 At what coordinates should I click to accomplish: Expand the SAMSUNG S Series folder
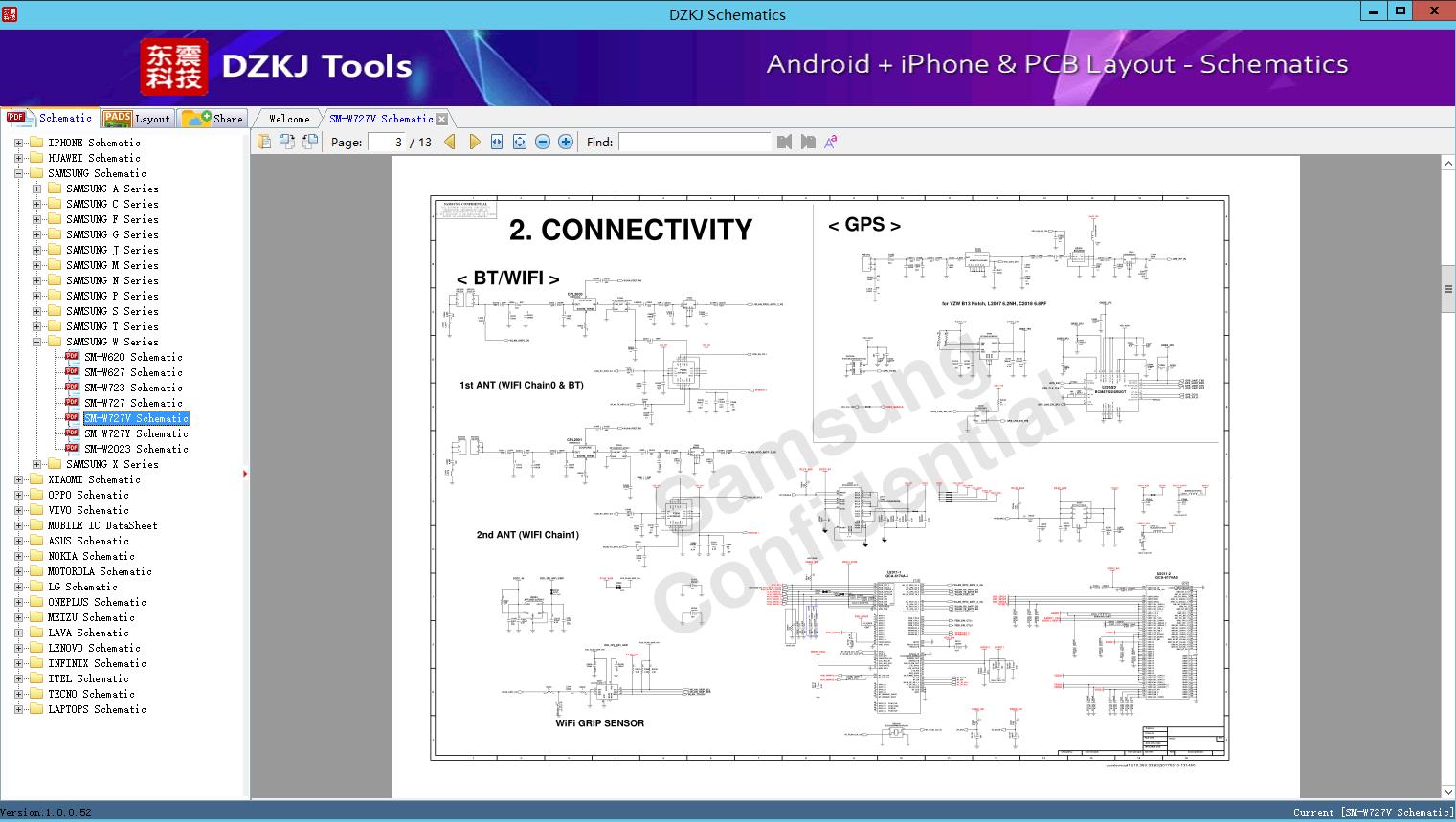click(36, 311)
